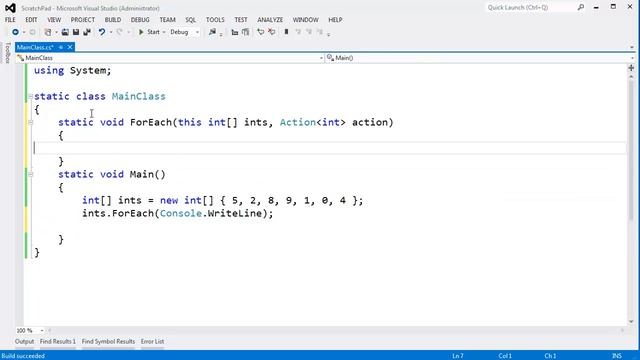Switch to the MainClass.cs document tab

tap(36, 47)
